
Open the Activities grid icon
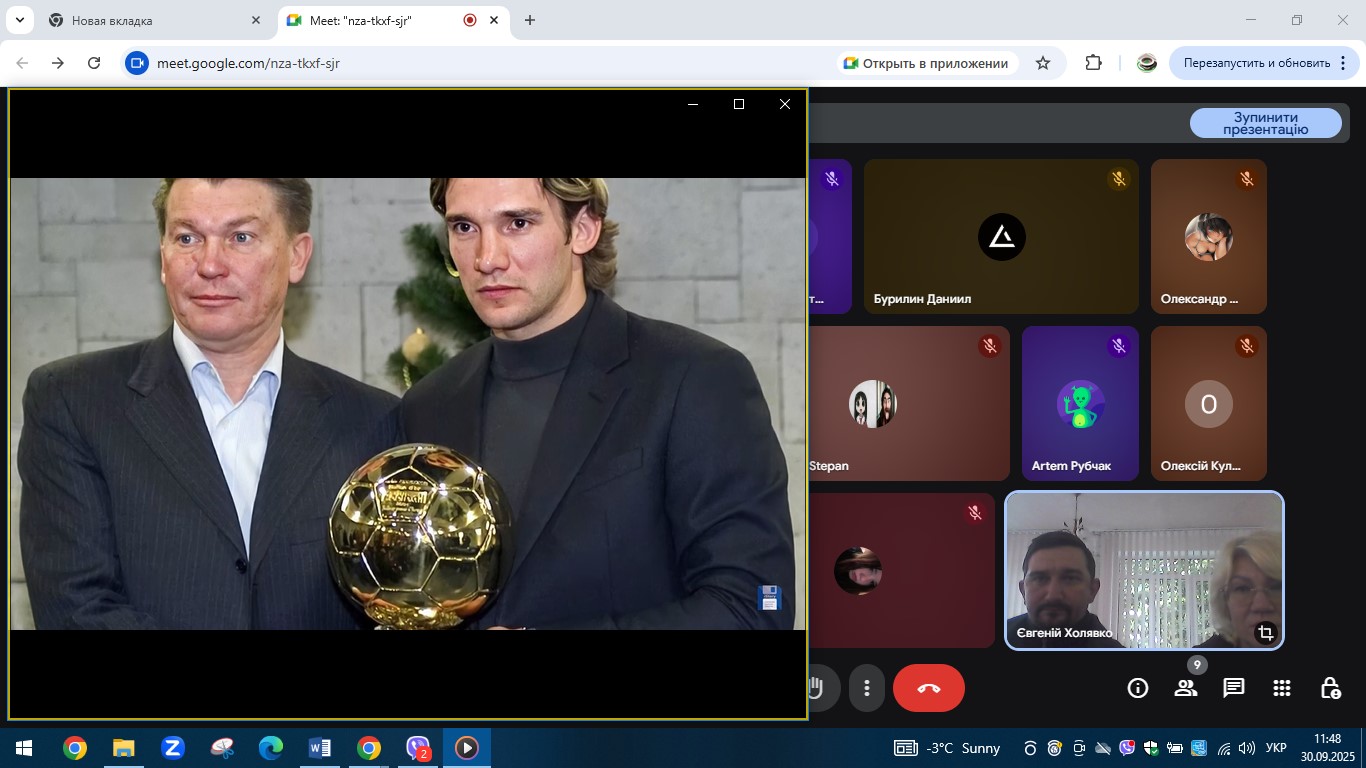1281,688
